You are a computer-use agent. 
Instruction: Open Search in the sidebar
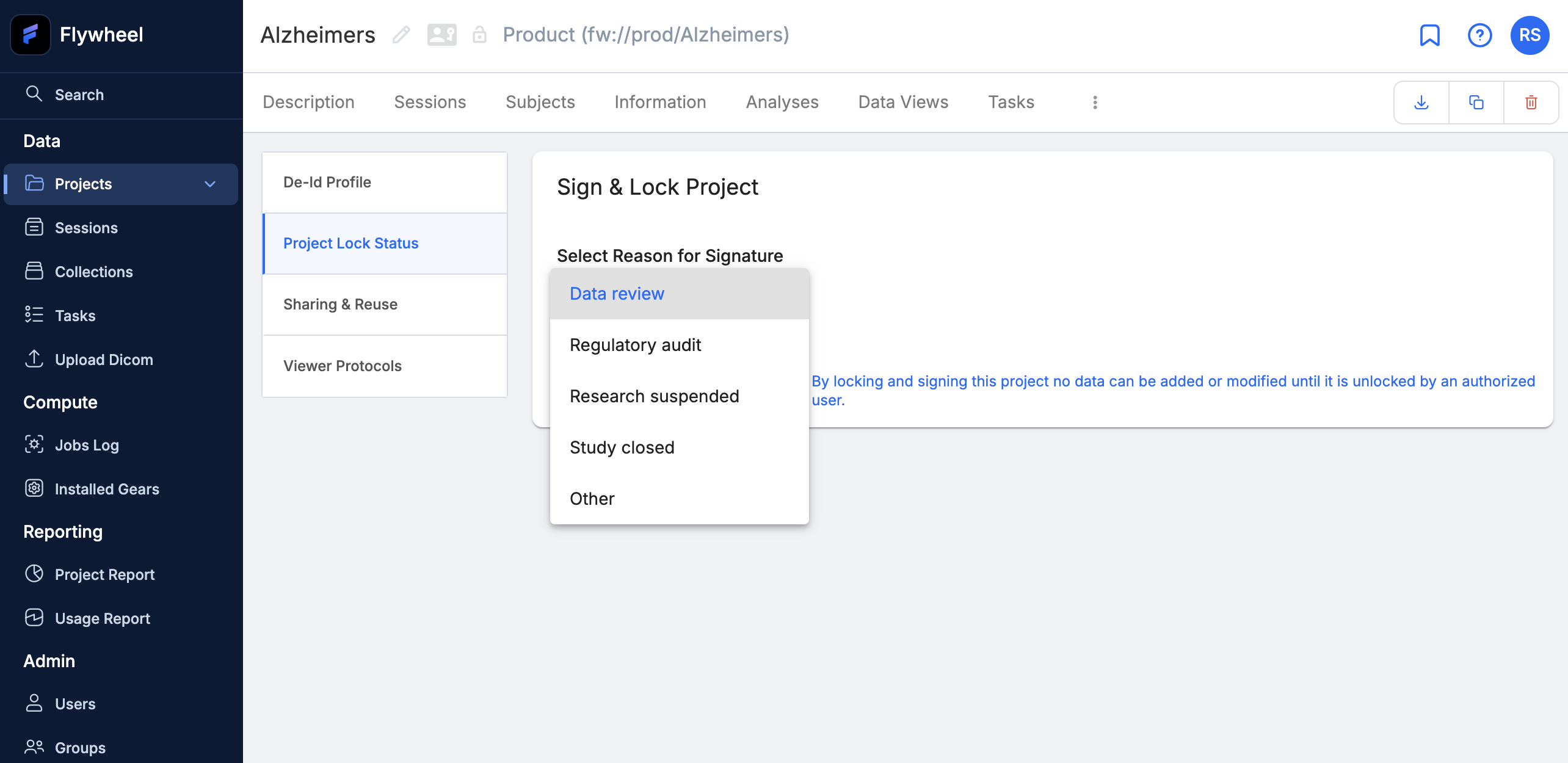(x=122, y=95)
